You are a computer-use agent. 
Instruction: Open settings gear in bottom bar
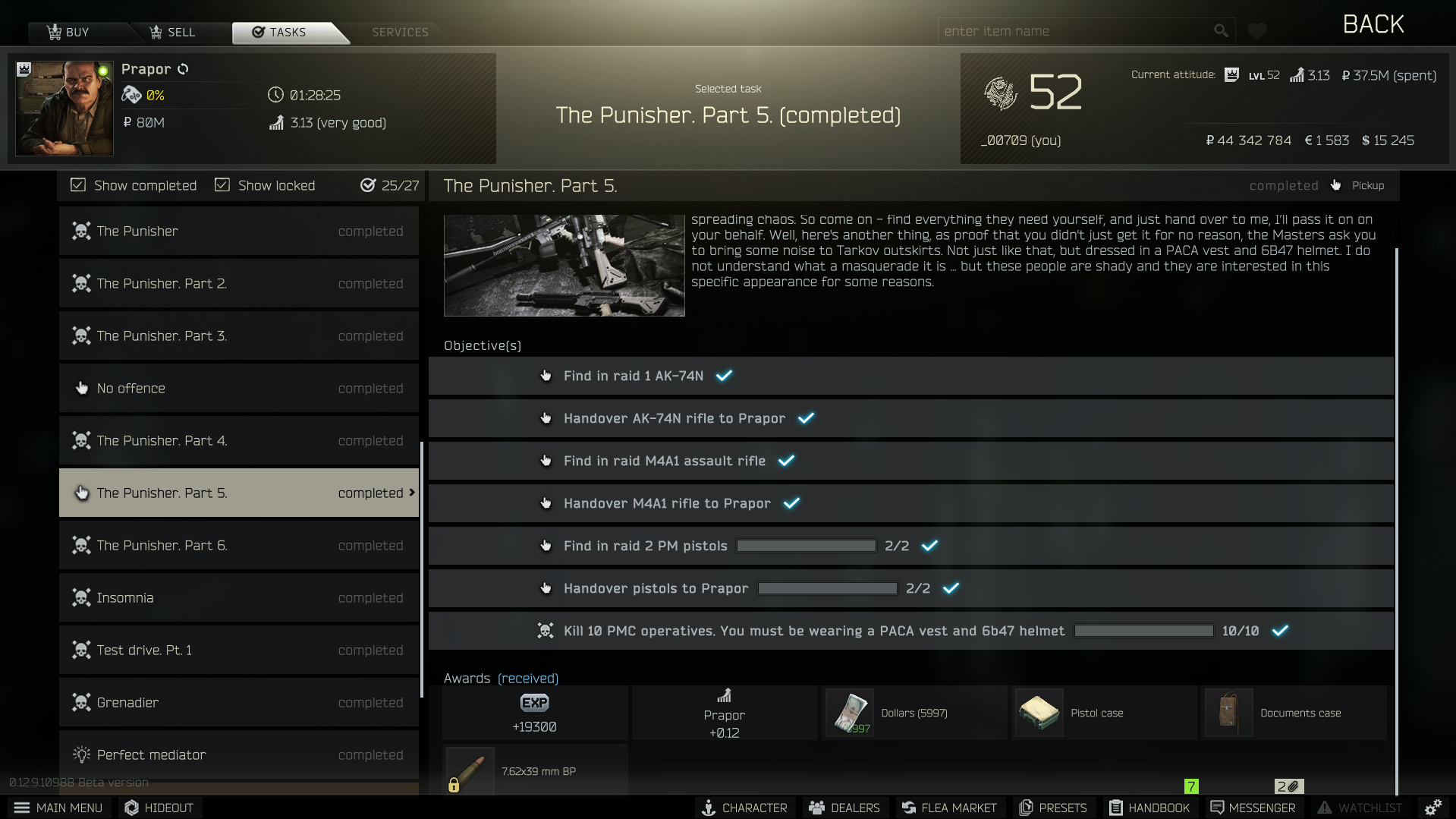coord(1432,808)
